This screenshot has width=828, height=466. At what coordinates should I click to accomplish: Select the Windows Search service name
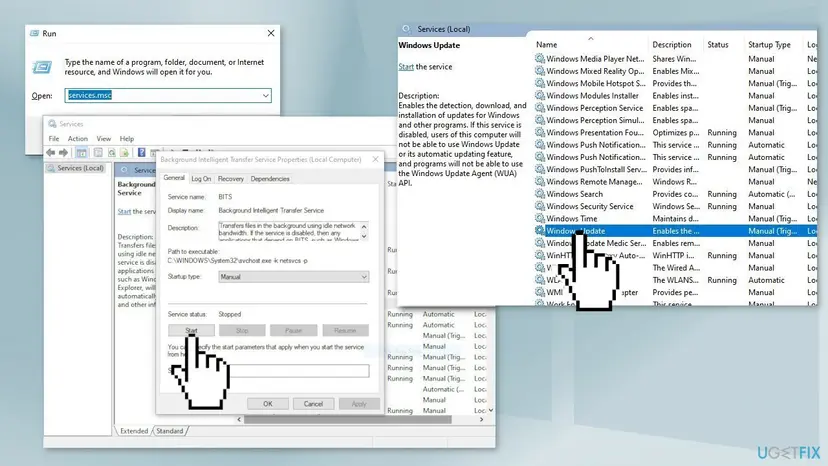point(575,194)
